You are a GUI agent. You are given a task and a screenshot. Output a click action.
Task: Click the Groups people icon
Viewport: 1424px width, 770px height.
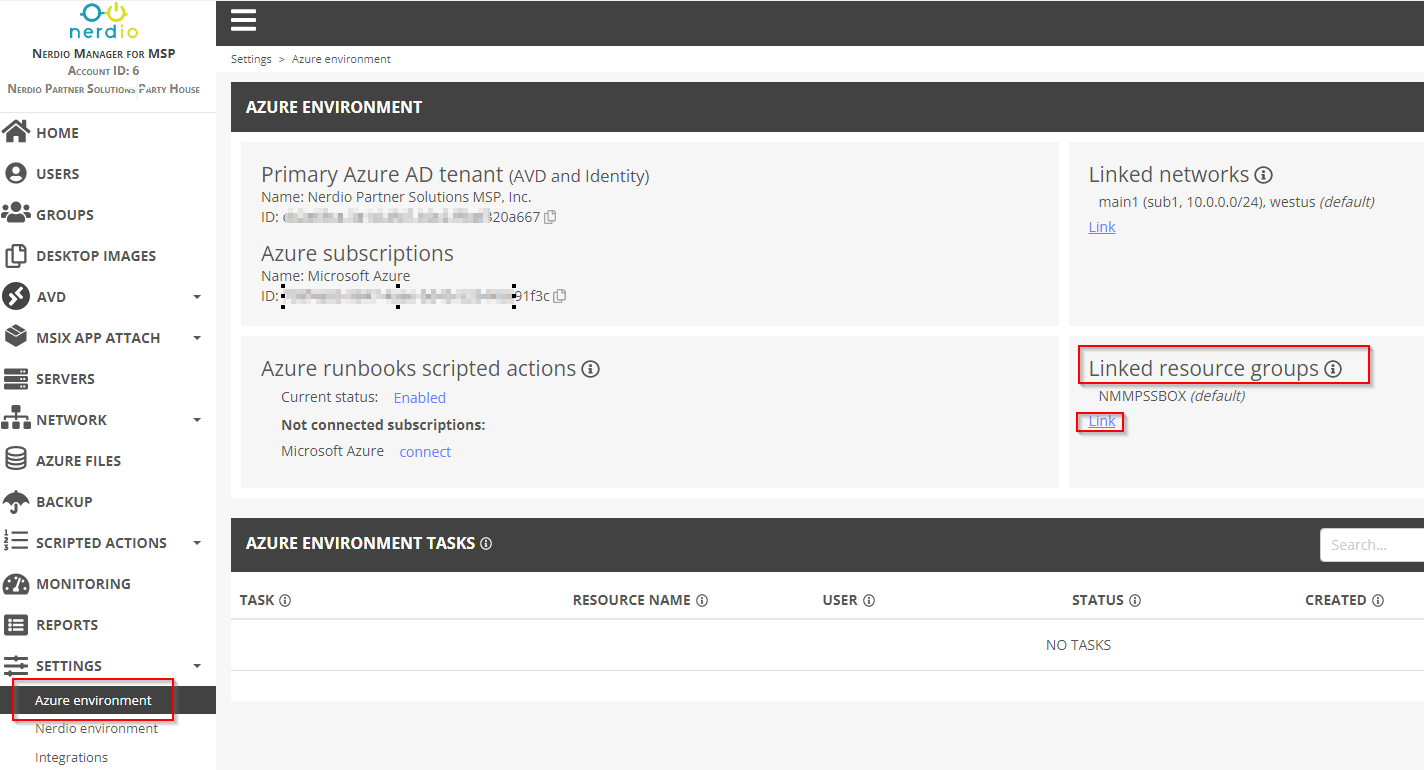16,214
